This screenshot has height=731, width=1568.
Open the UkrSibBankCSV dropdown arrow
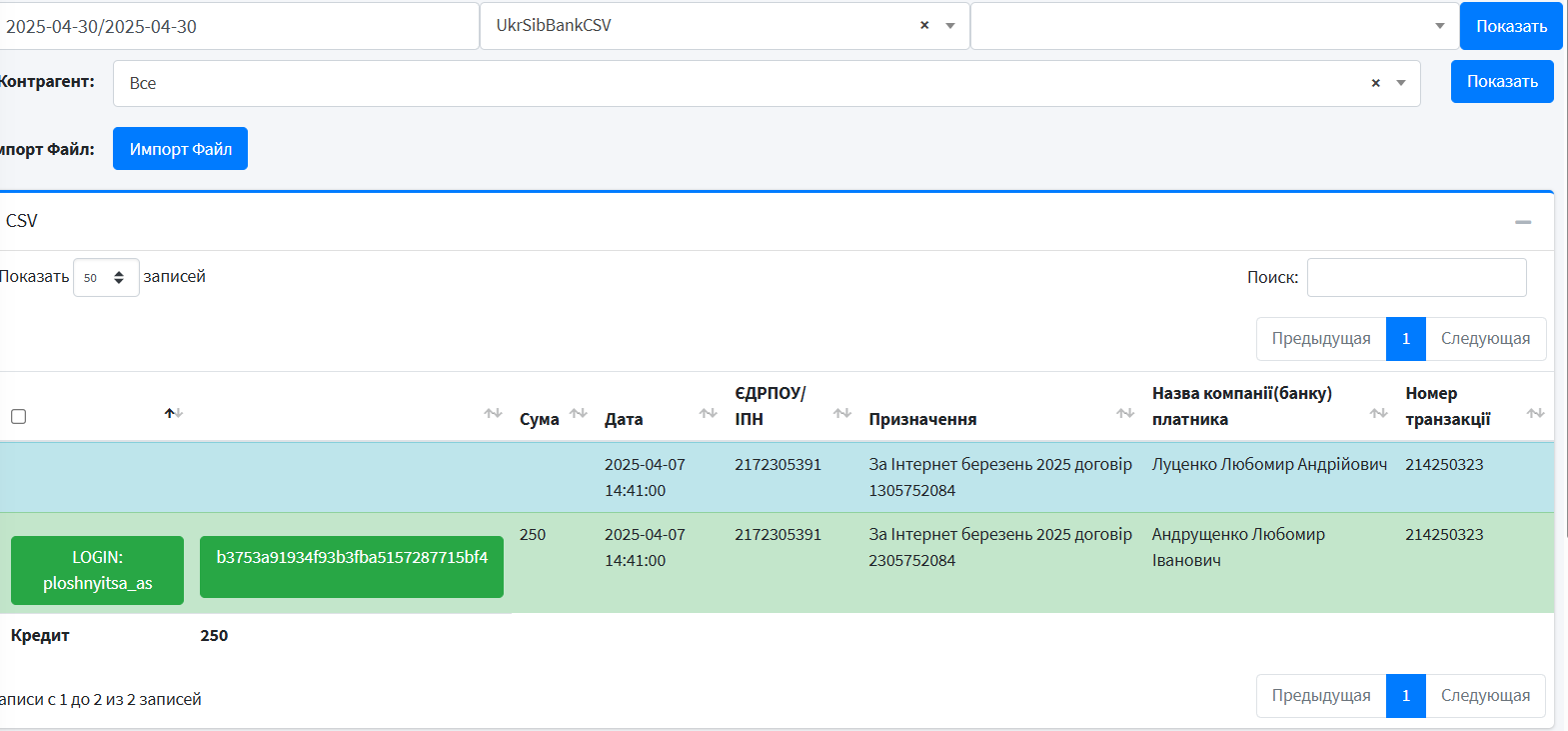[950, 26]
